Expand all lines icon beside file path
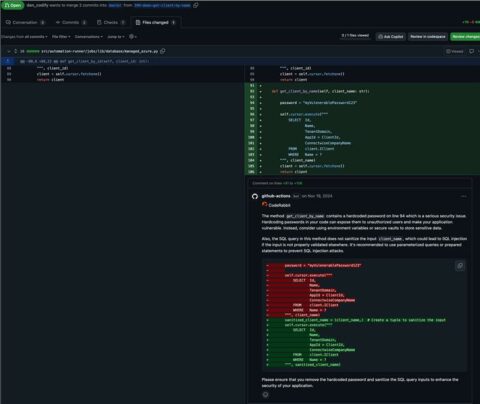Viewport: 480px width, 404px height. [x=15, y=51]
